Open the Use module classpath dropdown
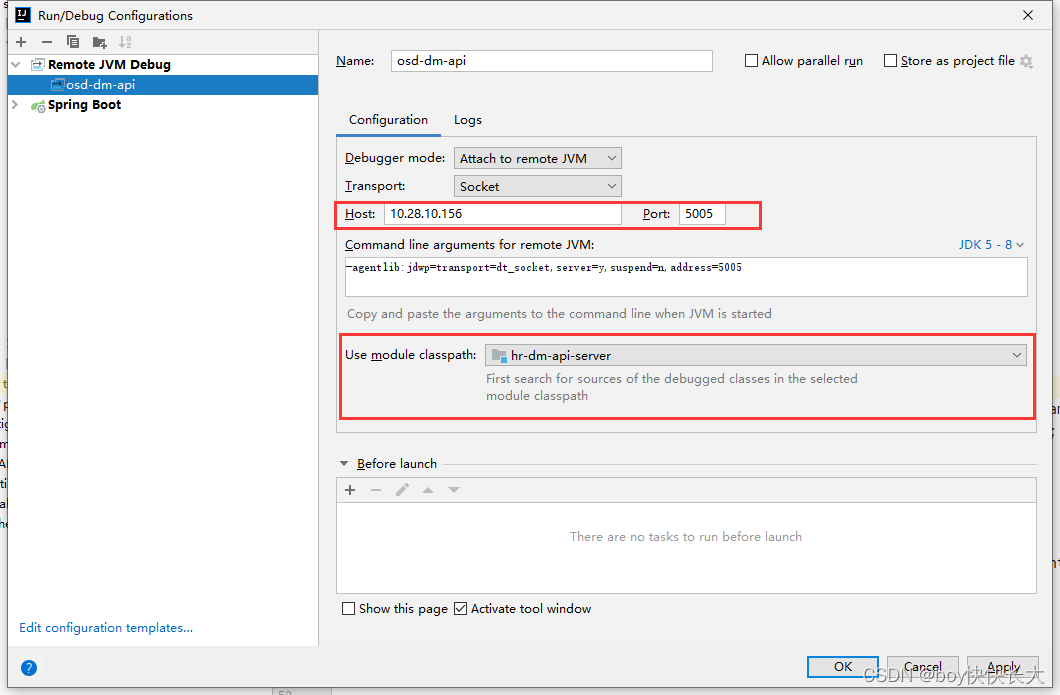Screen dimensions: 1060x695 (x=756, y=355)
